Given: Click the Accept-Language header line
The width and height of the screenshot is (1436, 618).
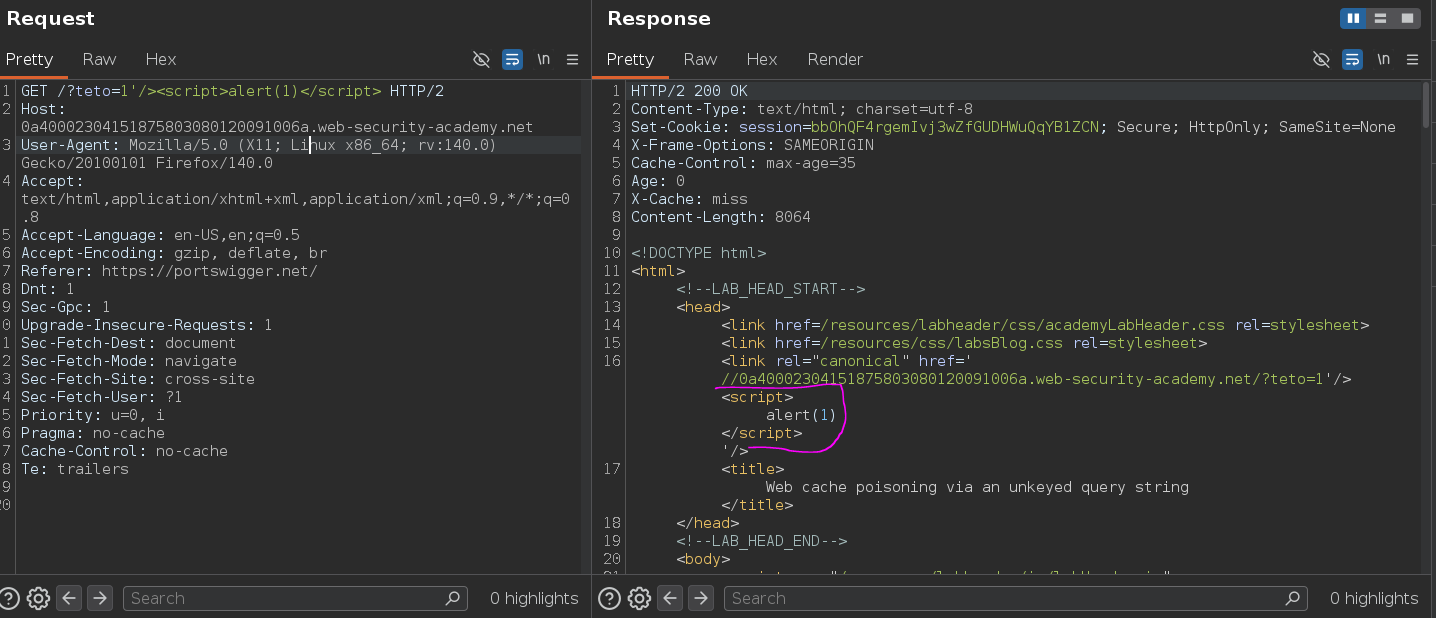Looking at the screenshot, I should pyautogui.click(x=160, y=235).
